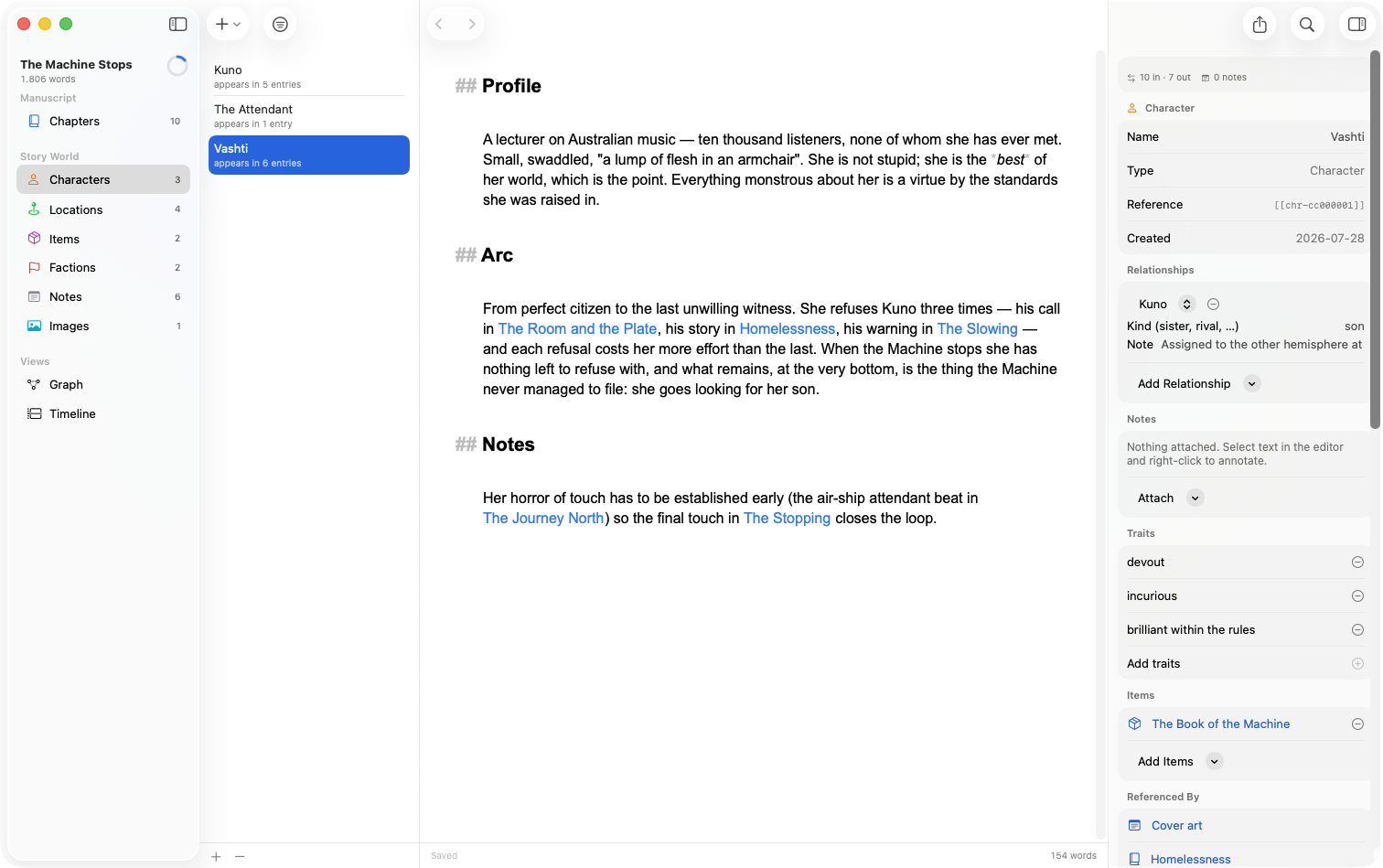Open the Items section

(x=103, y=239)
